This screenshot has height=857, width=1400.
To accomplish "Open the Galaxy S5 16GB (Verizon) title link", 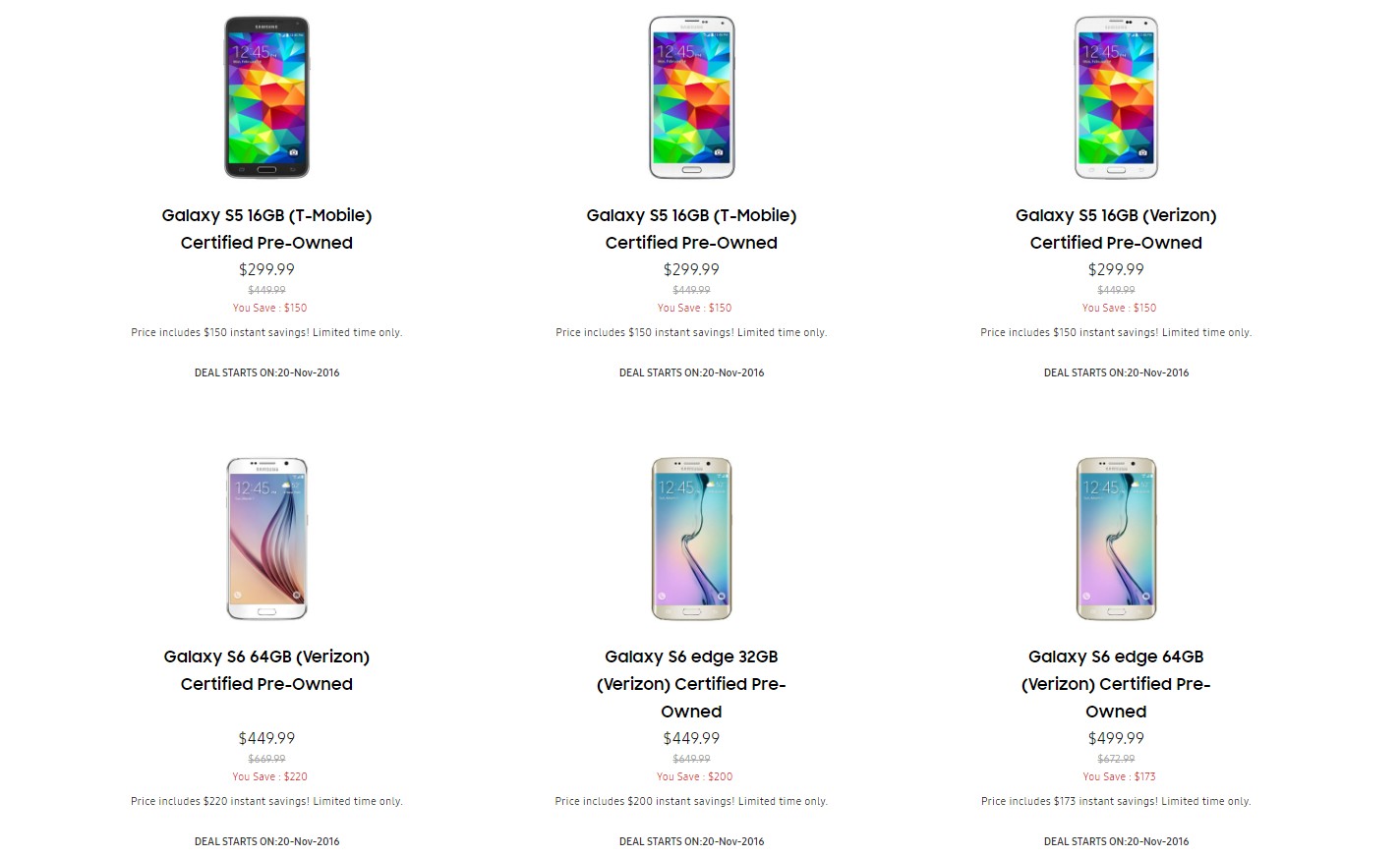I will click(1116, 229).
